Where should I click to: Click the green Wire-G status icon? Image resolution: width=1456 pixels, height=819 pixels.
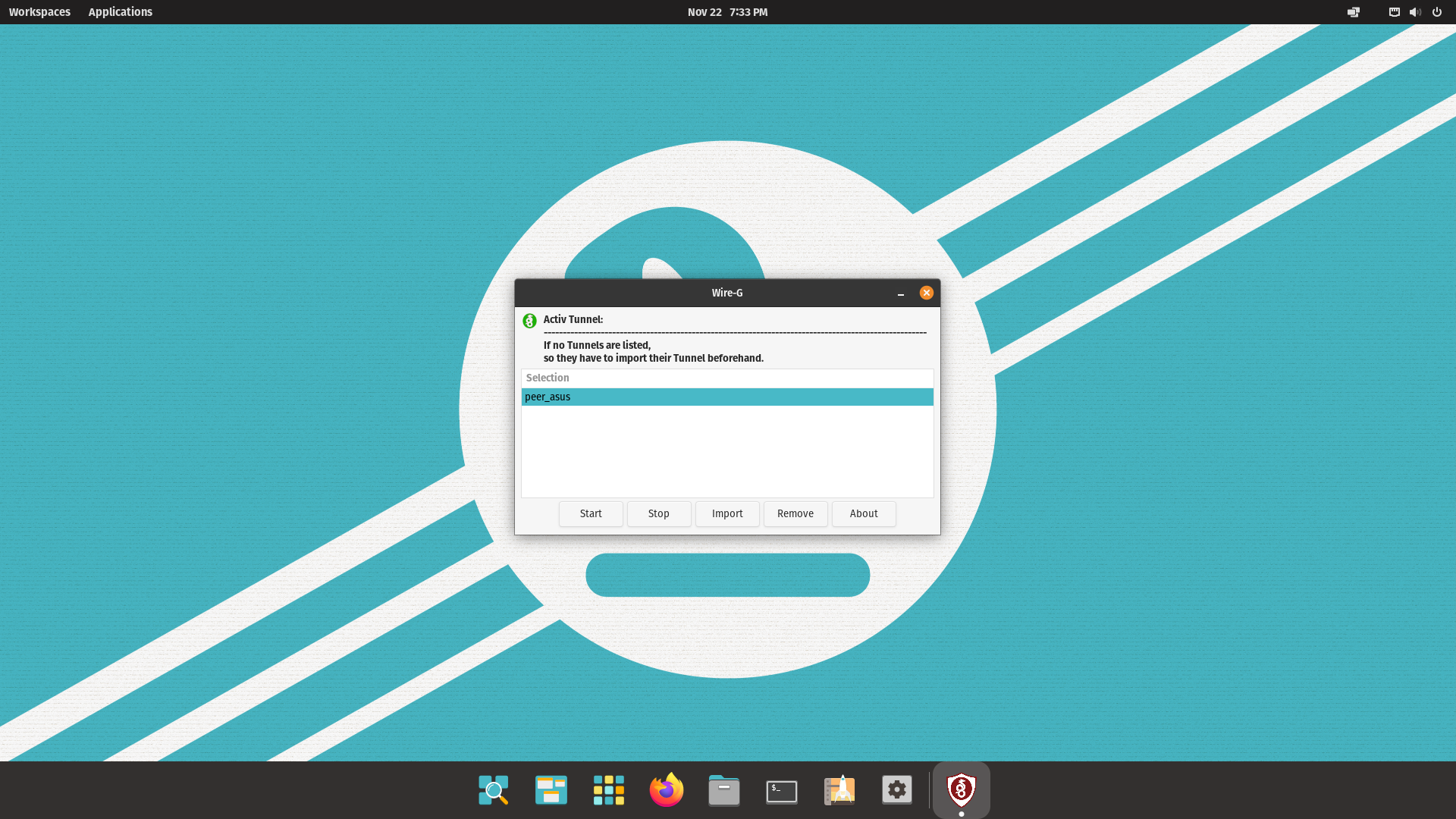[529, 321]
